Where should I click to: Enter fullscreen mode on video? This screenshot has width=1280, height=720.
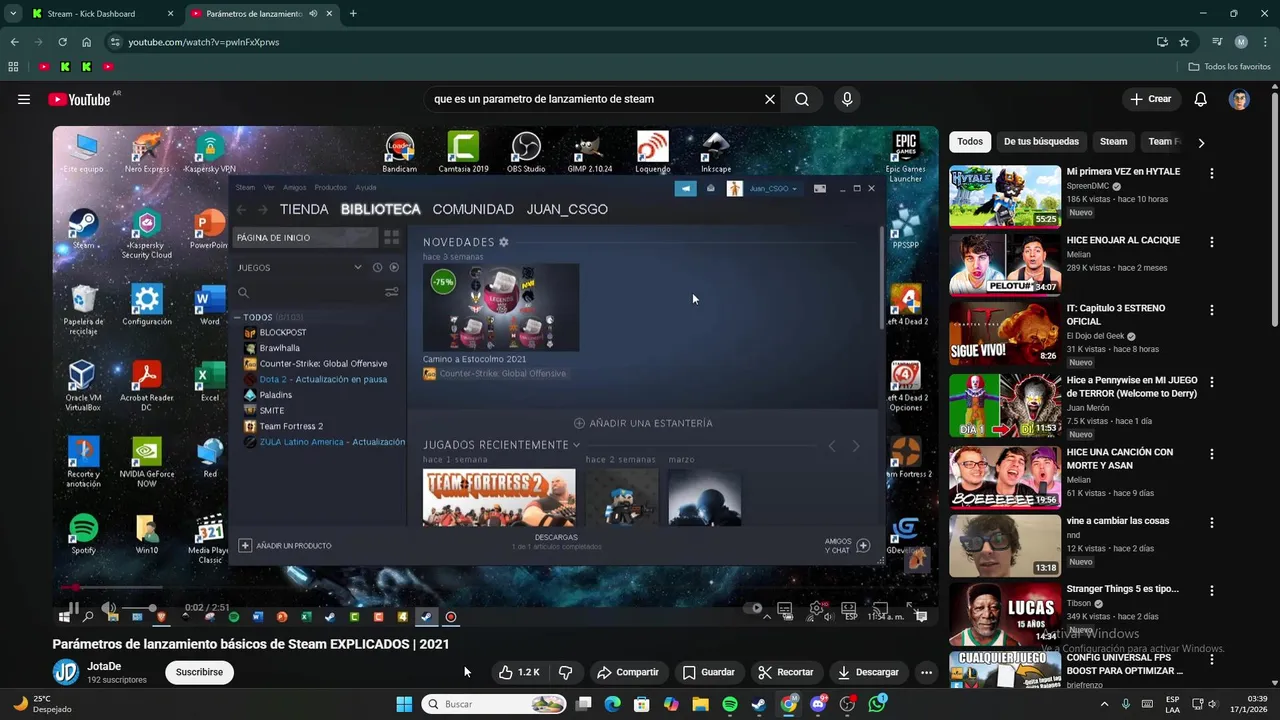coord(912,609)
